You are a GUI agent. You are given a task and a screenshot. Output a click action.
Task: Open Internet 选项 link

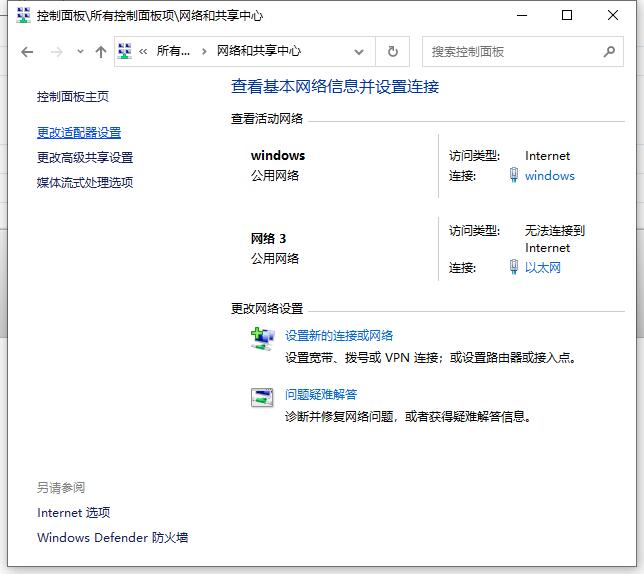pos(74,513)
